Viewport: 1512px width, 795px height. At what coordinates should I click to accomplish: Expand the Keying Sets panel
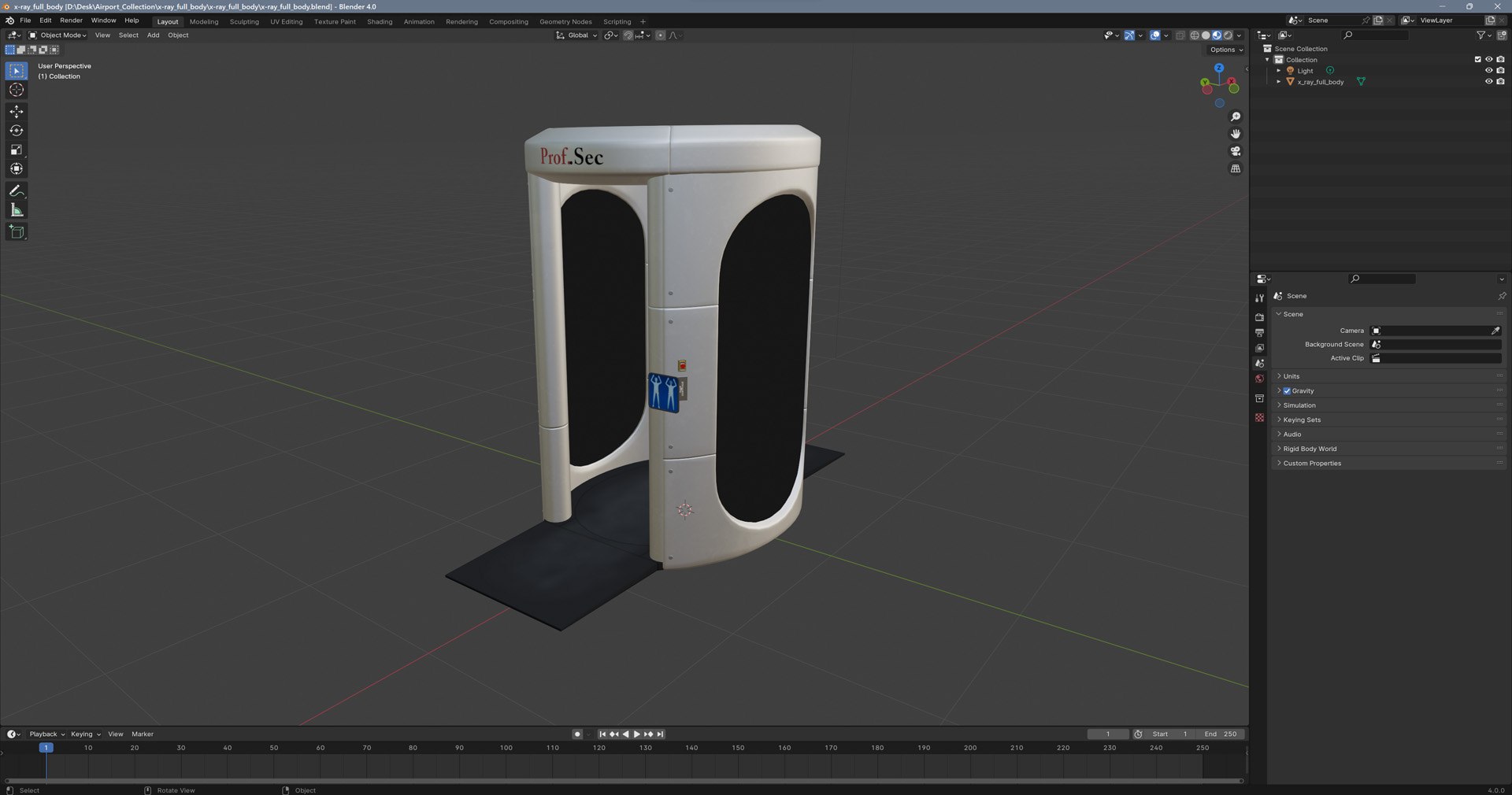pyautogui.click(x=1390, y=420)
